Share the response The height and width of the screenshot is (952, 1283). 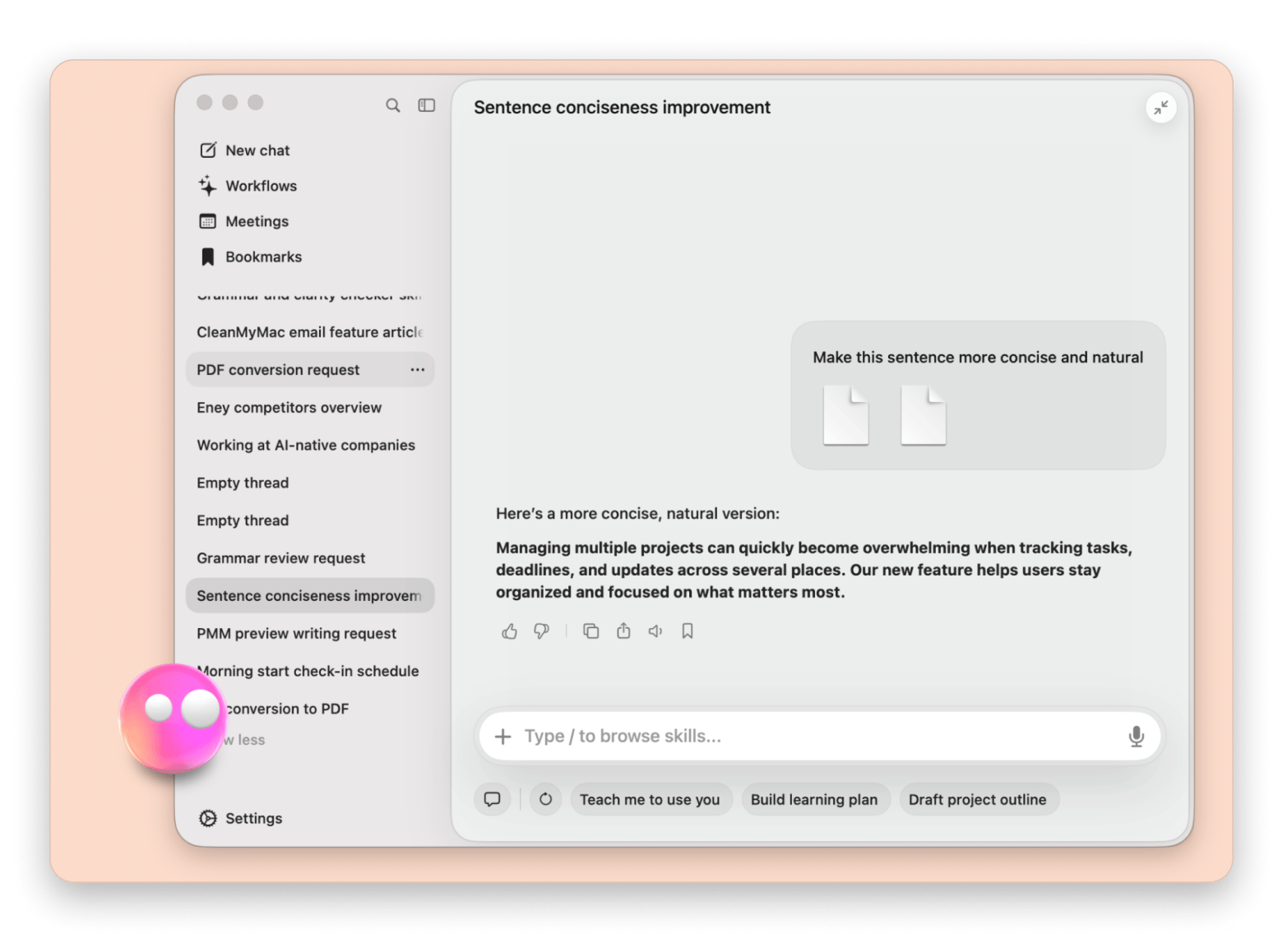click(x=623, y=631)
